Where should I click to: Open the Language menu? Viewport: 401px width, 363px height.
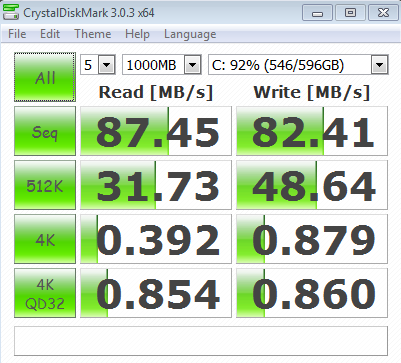coord(190,34)
